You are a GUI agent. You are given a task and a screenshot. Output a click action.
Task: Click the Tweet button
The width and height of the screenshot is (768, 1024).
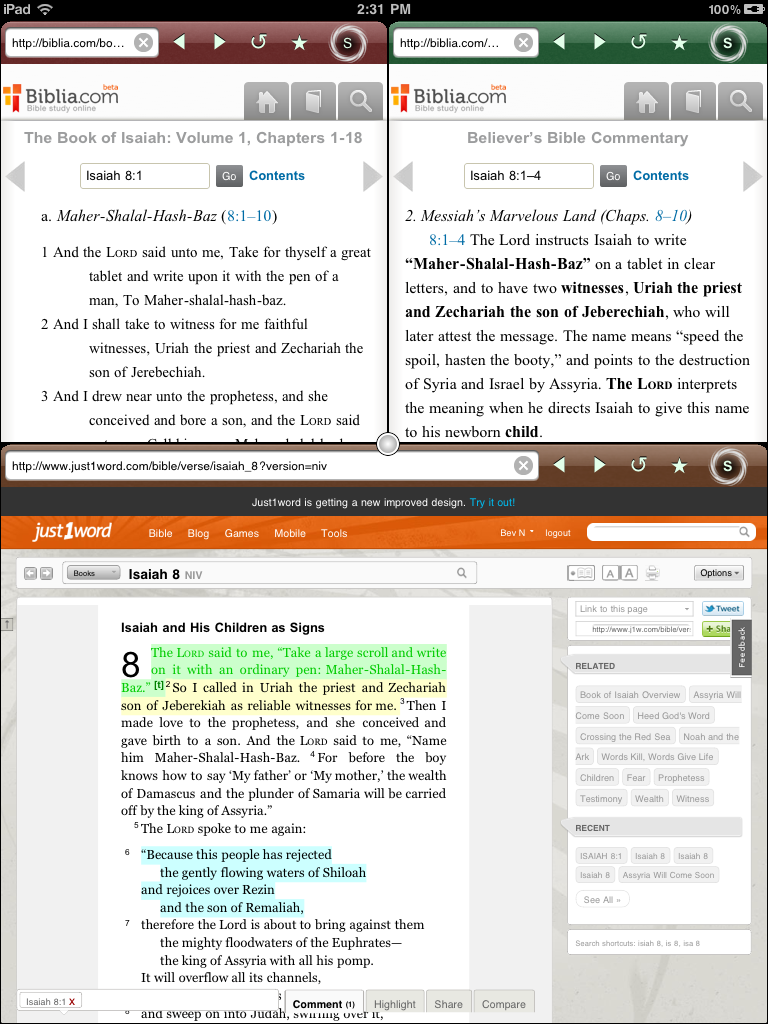coord(722,609)
